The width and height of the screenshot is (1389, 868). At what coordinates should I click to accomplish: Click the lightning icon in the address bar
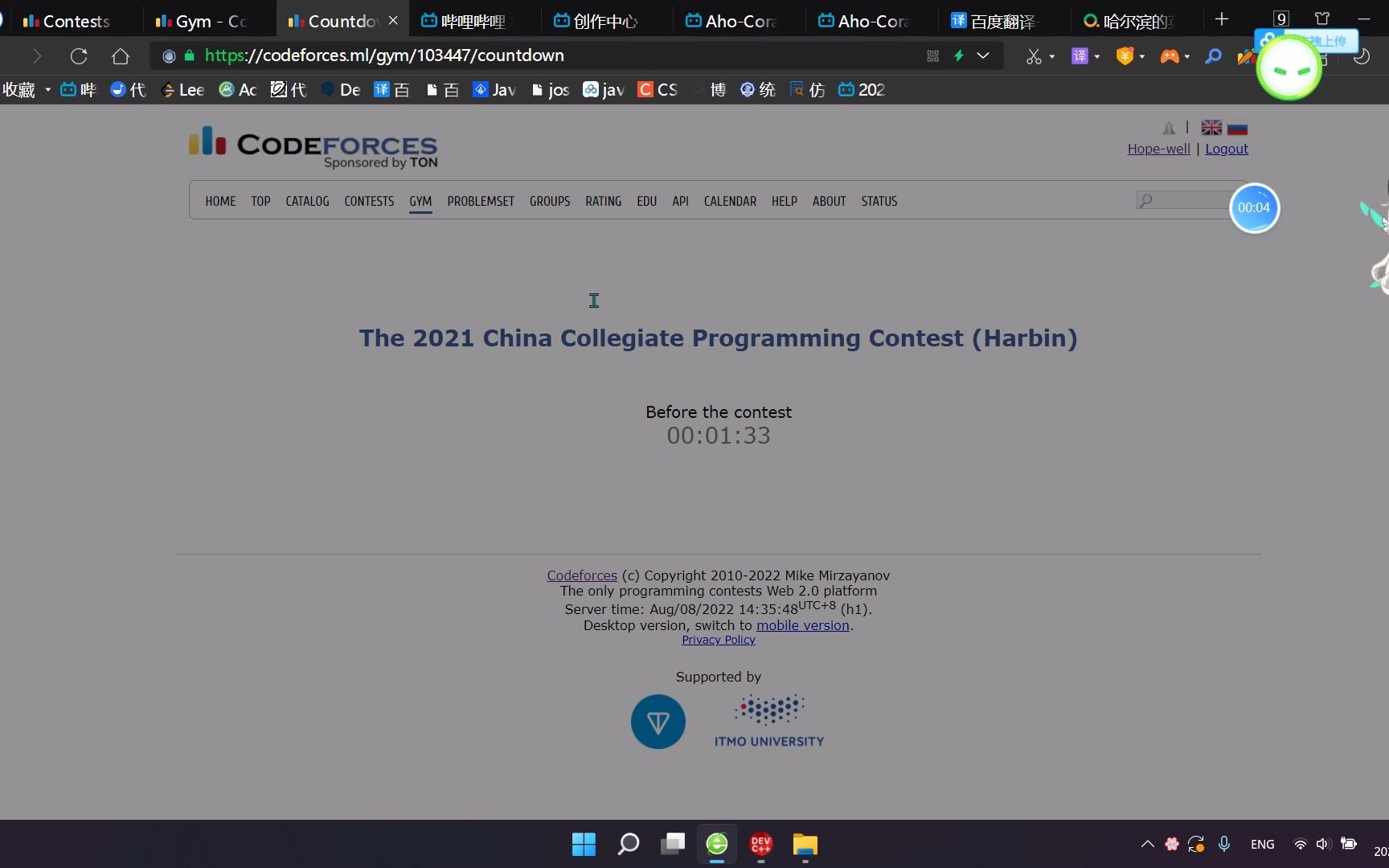(958, 55)
